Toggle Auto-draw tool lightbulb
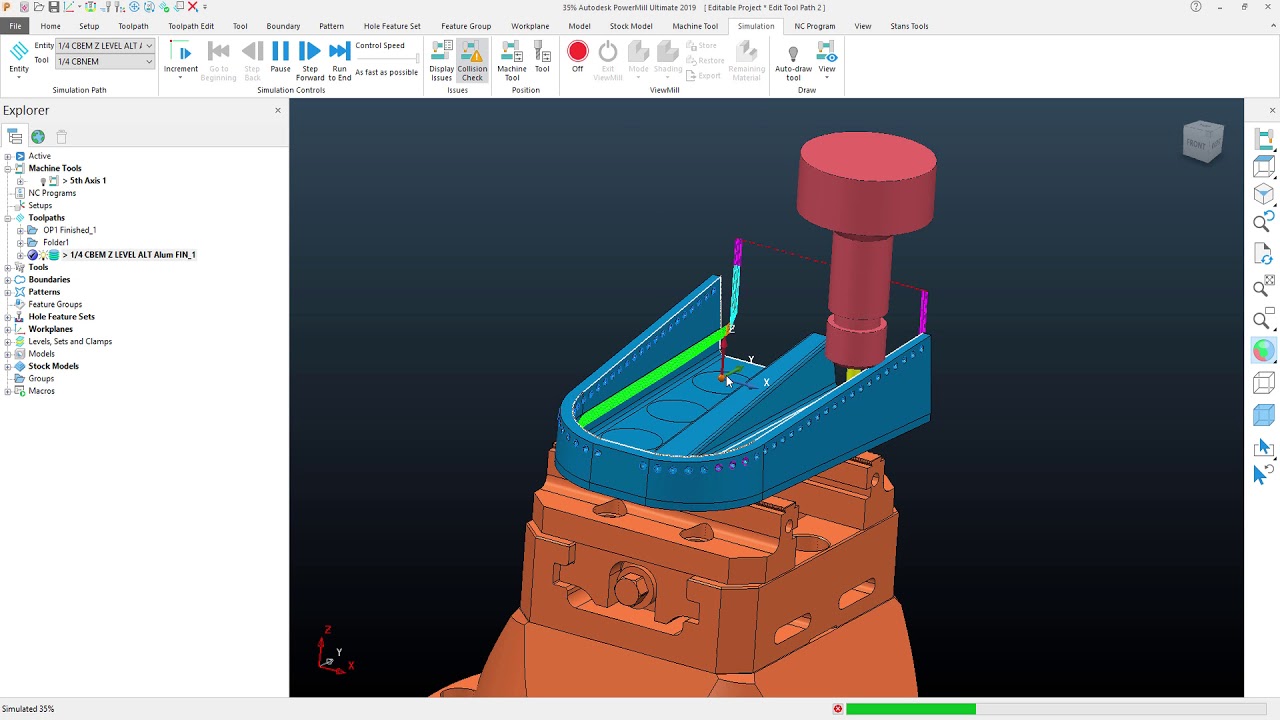This screenshot has width=1280, height=720. tap(793, 60)
